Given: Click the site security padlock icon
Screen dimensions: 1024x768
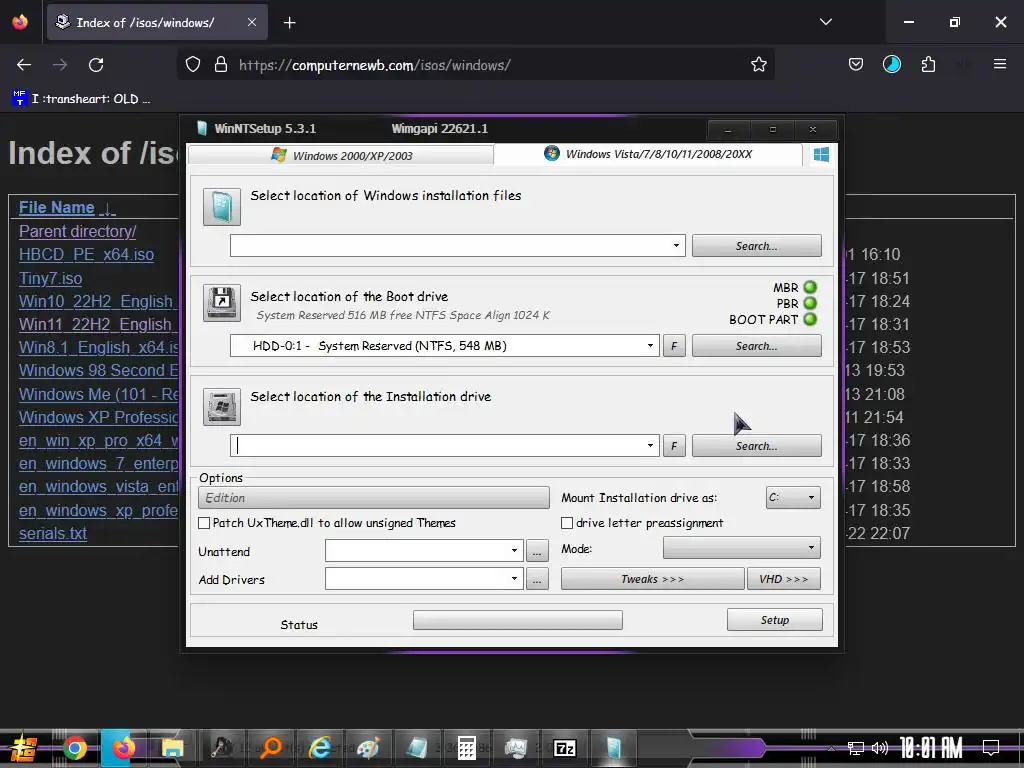Looking at the screenshot, I should (221, 65).
